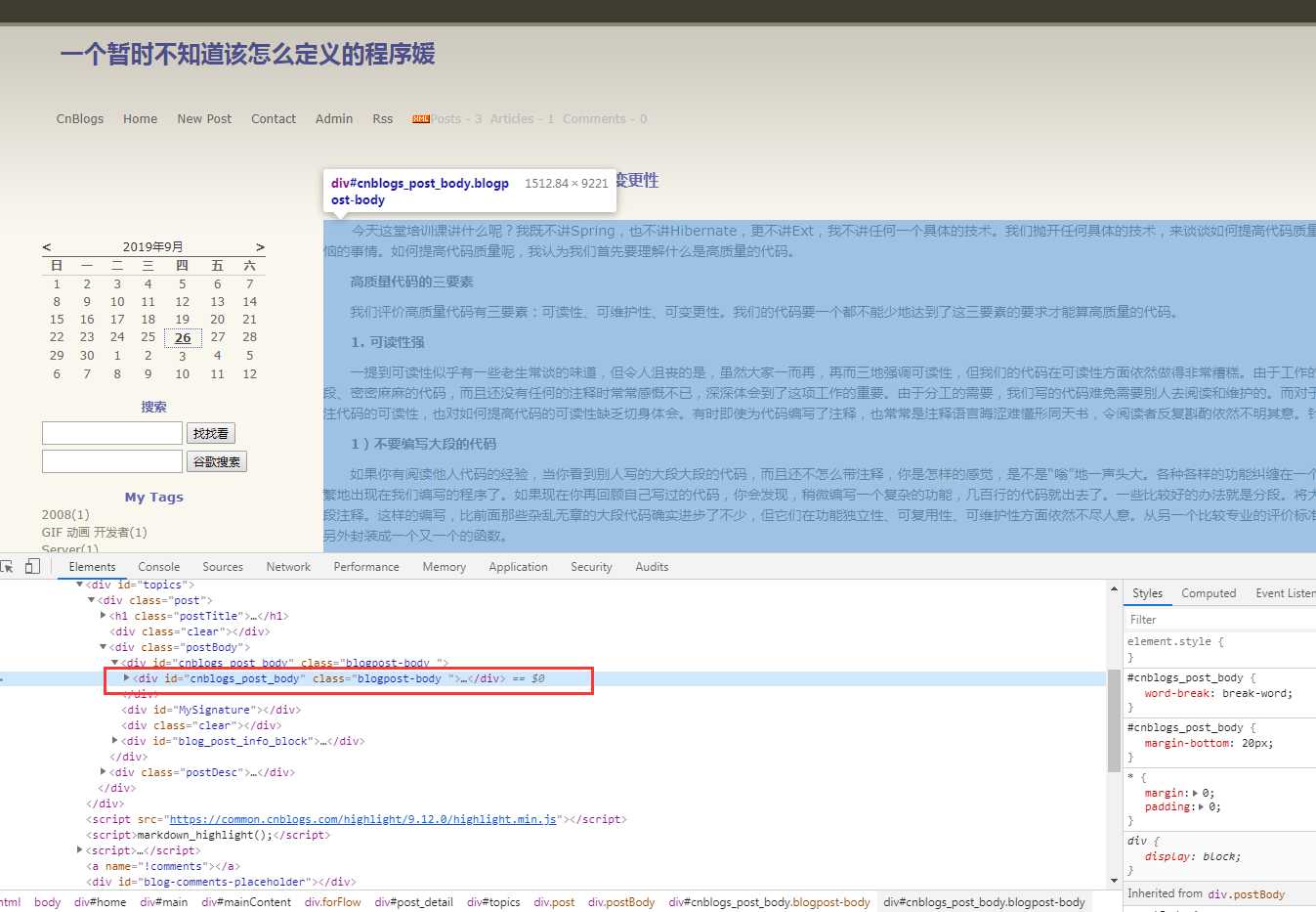1316x912 pixels.
Task: Click the Filter field in Styles pane
Action: click(x=1220, y=620)
